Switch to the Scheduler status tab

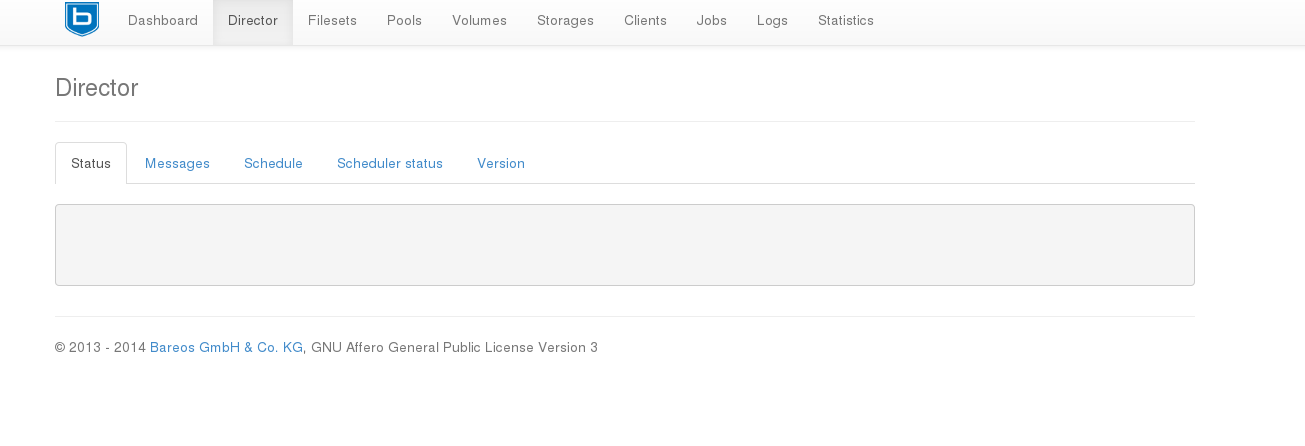(x=390, y=164)
